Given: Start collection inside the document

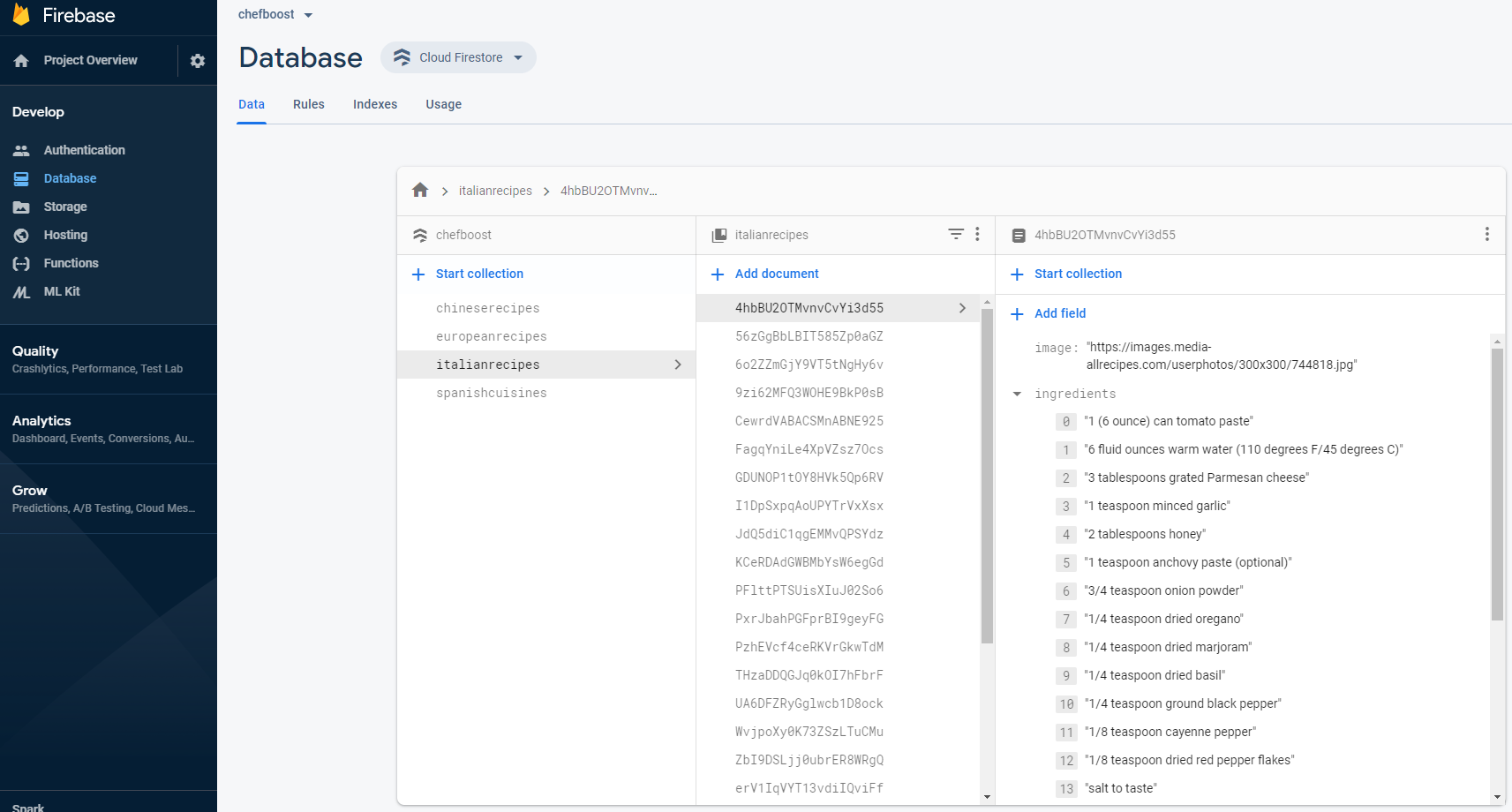Looking at the screenshot, I should click(x=1078, y=274).
